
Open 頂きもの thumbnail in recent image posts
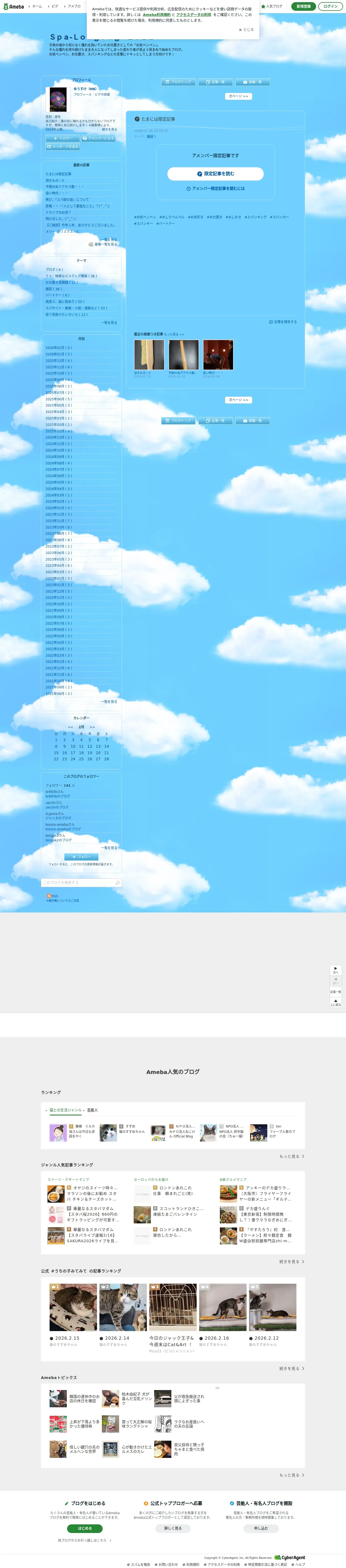[149, 355]
